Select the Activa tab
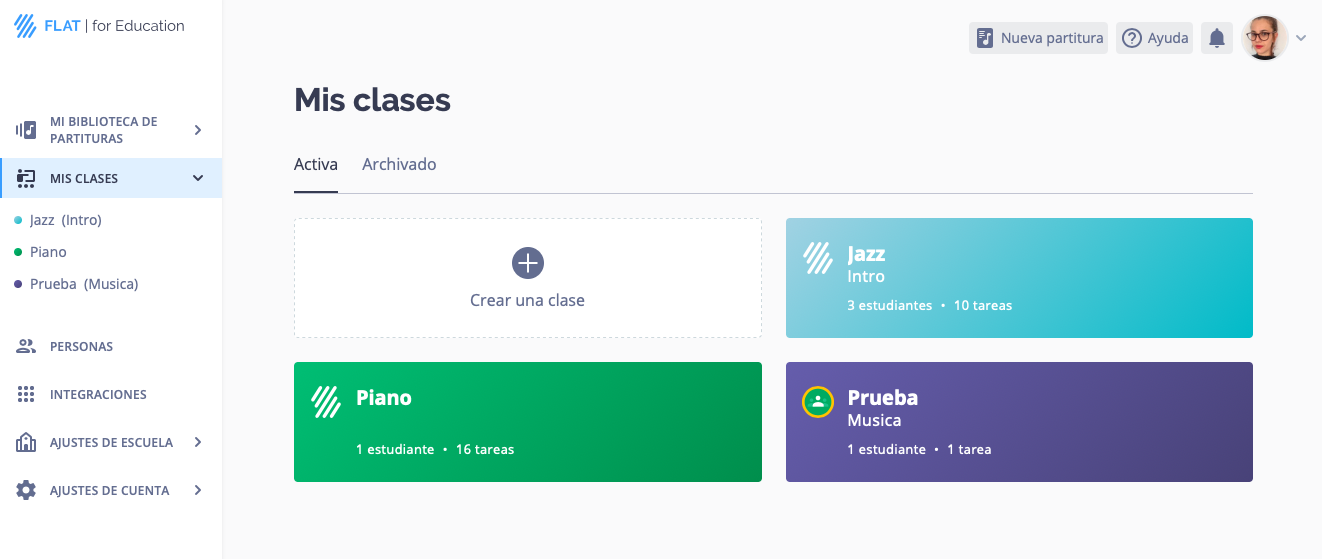Viewport: 1322px width, 559px height. 315,164
